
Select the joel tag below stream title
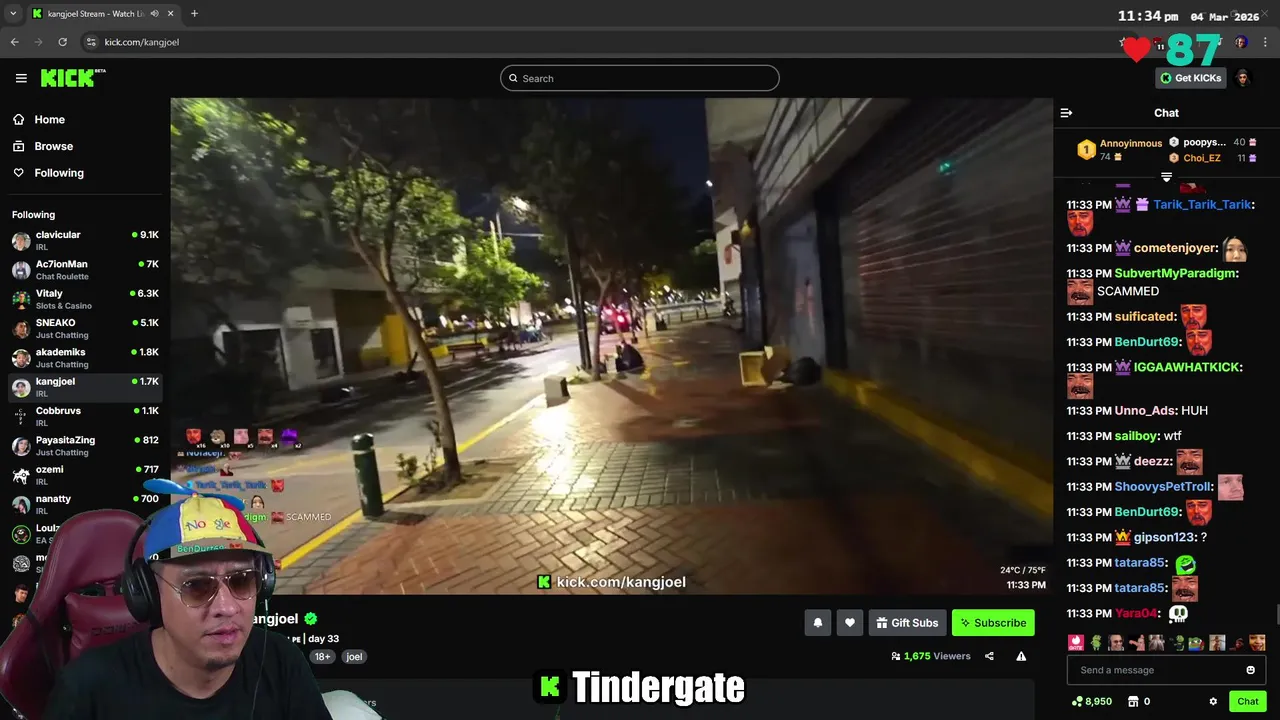tap(354, 656)
